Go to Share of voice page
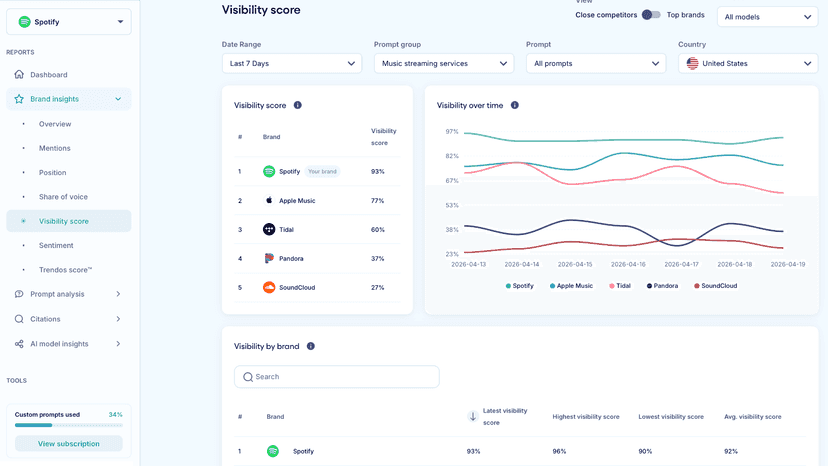 (63, 197)
